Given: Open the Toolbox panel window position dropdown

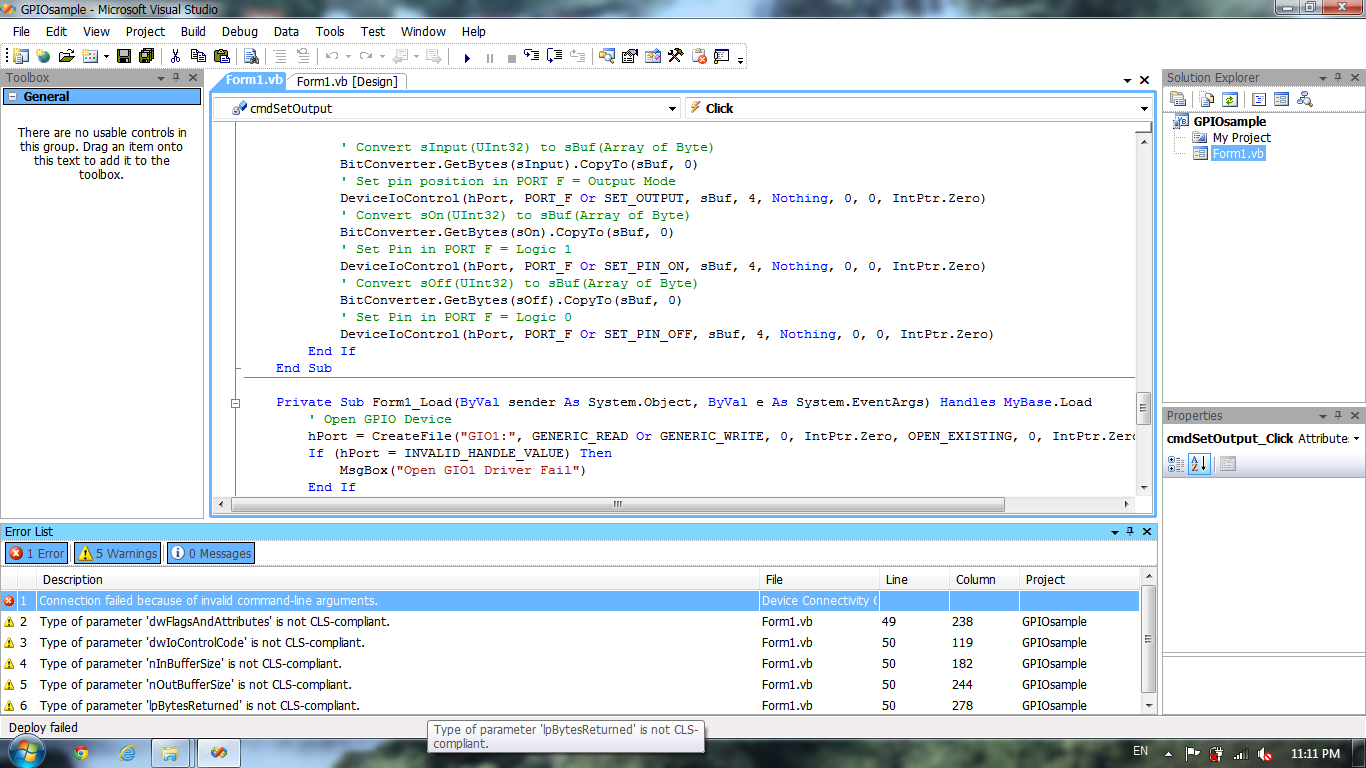Looking at the screenshot, I should point(161,78).
